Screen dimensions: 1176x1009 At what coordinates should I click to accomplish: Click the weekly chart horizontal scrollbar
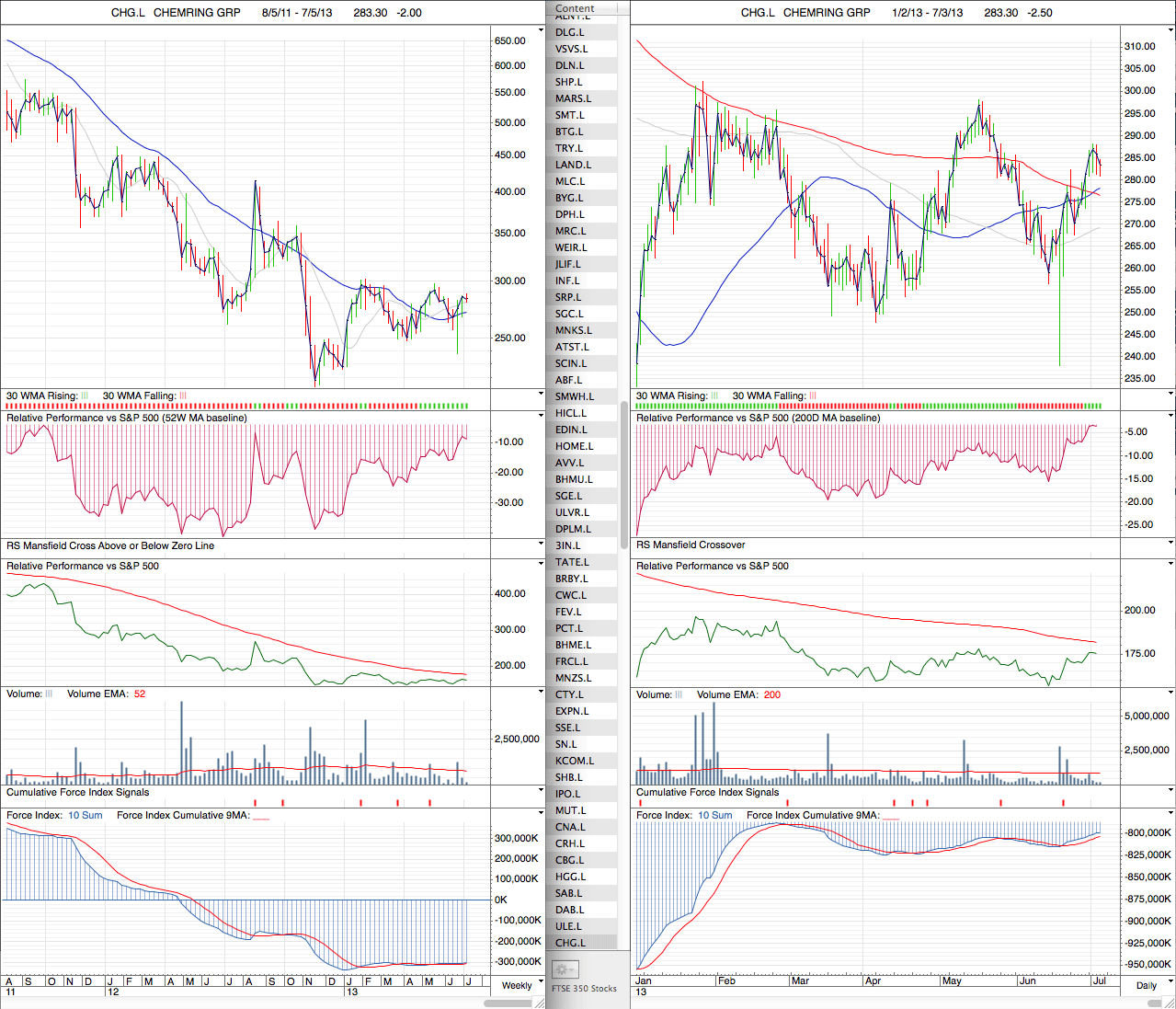tap(508, 1003)
